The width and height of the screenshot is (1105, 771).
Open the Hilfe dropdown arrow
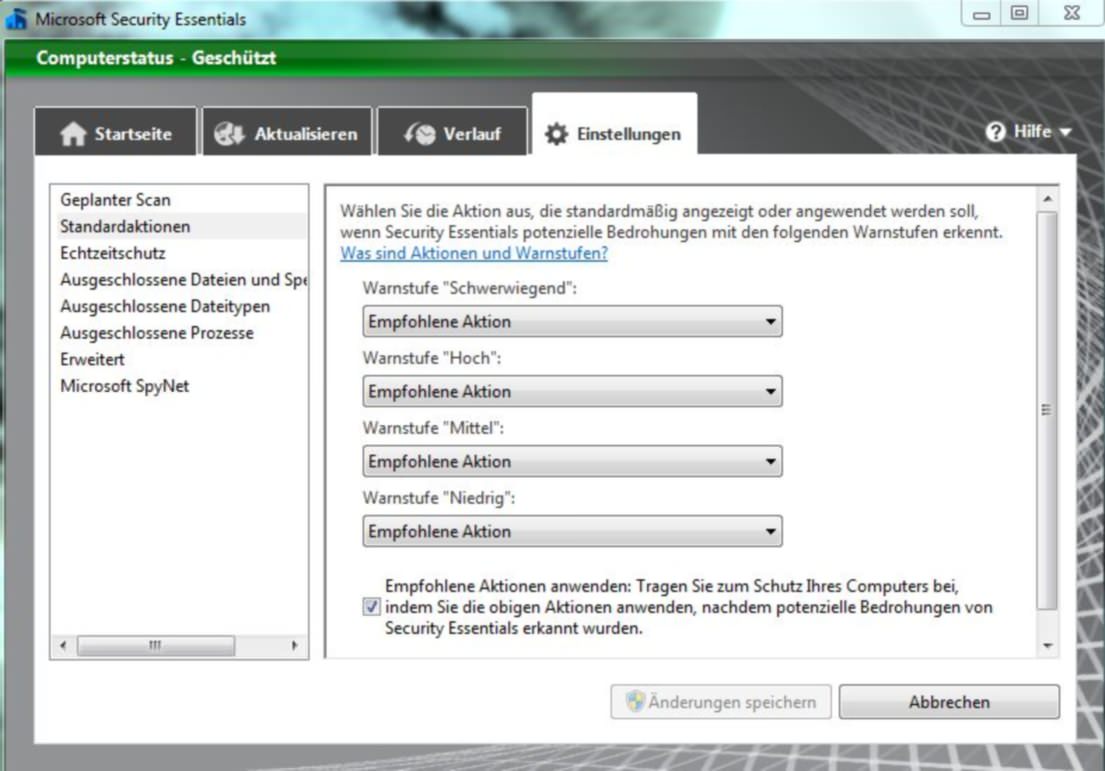pyautogui.click(x=1066, y=132)
